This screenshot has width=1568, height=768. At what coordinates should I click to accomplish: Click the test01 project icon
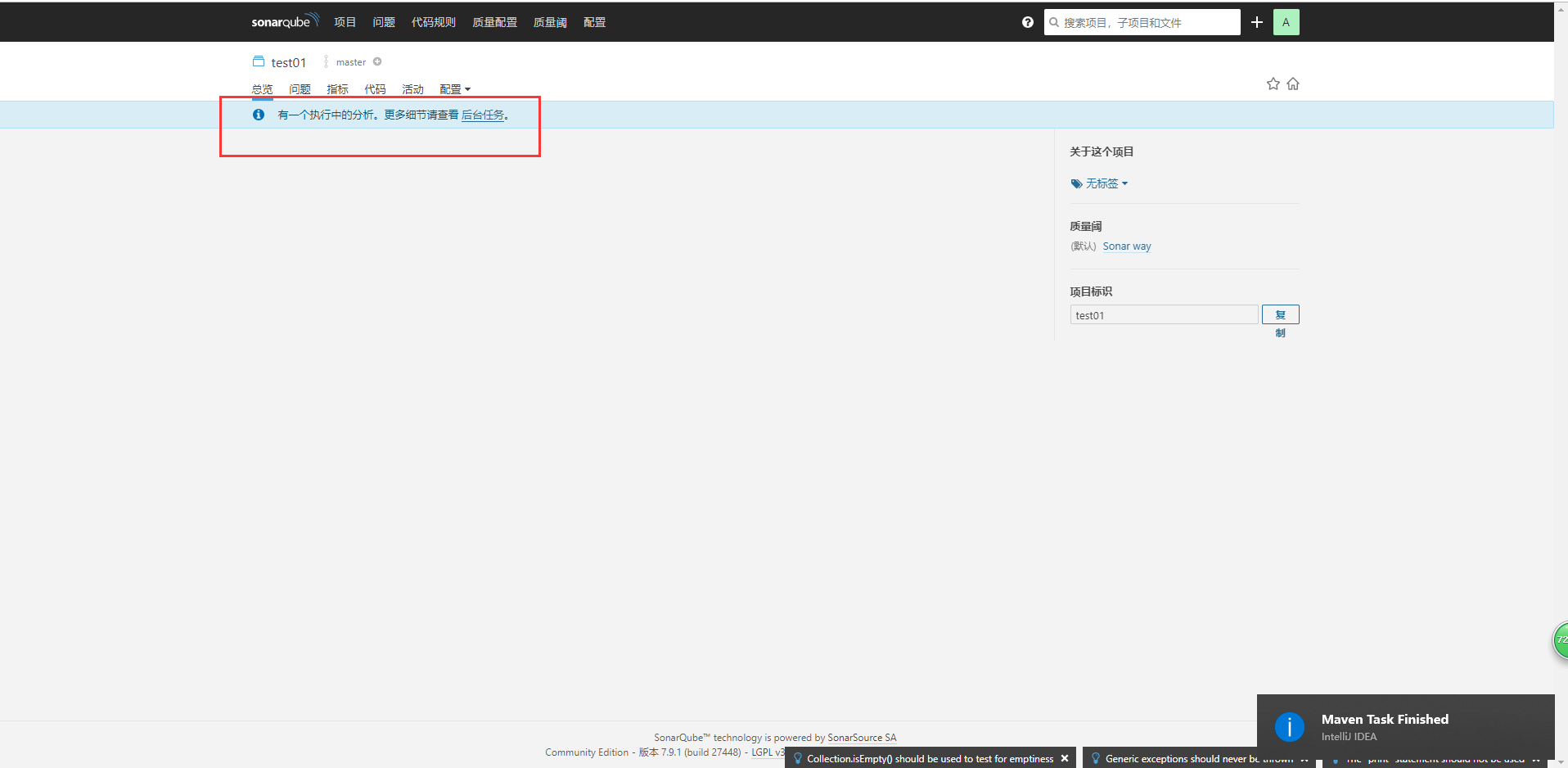point(259,61)
